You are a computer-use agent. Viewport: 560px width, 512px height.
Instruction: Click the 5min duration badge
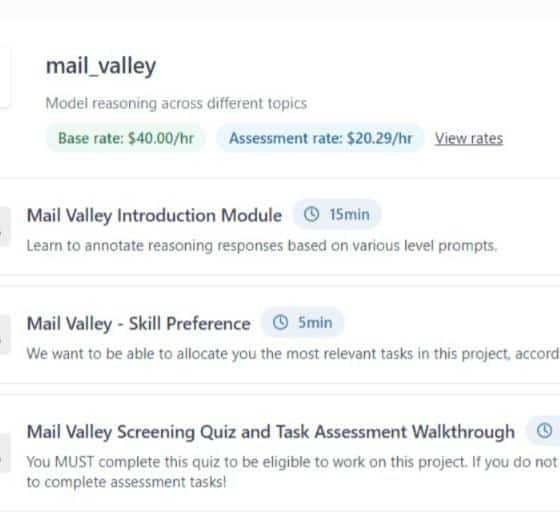[302, 322]
